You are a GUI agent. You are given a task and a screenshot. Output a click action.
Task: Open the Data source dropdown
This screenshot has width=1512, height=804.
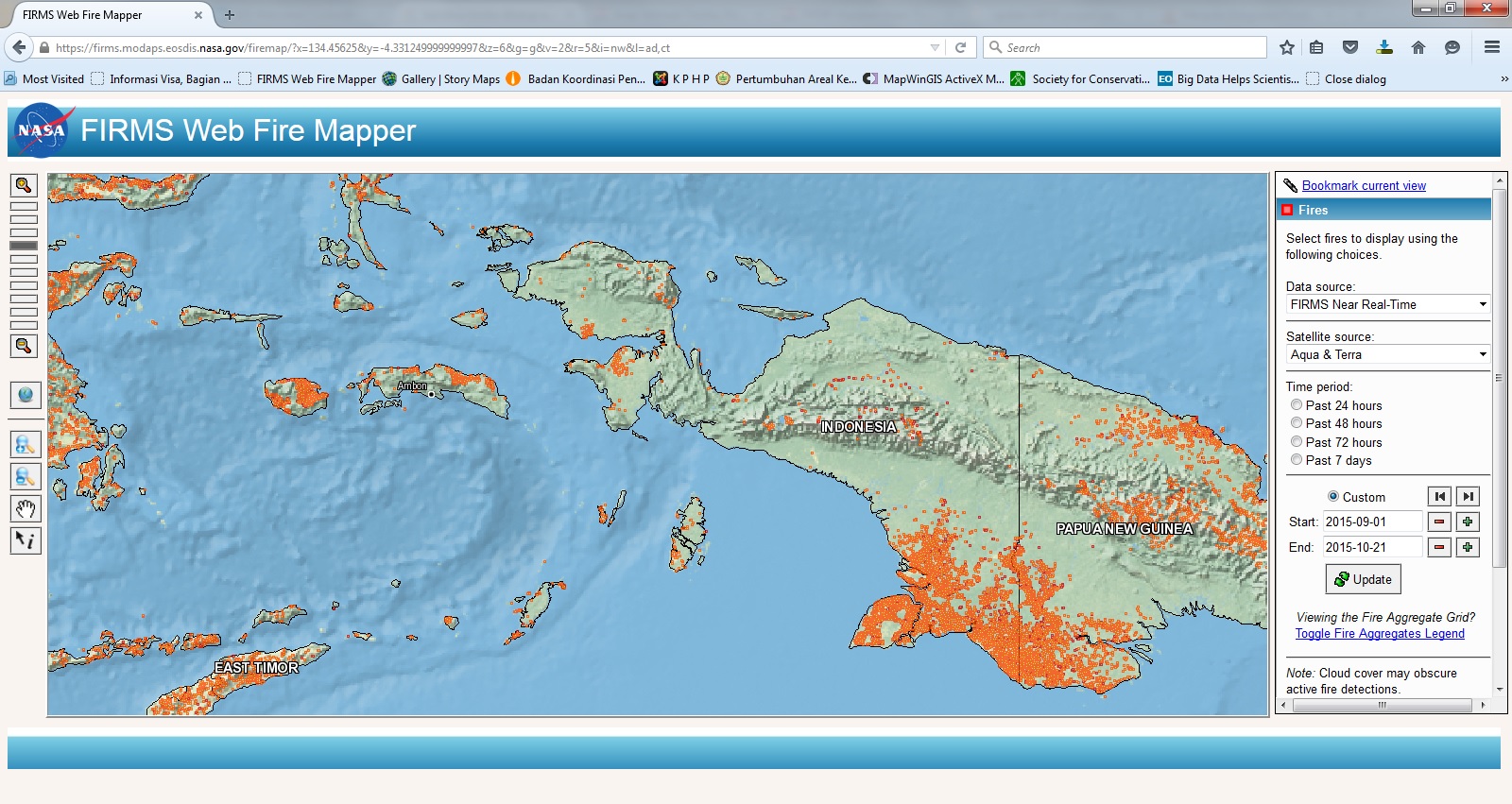pyautogui.click(x=1387, y=304)
